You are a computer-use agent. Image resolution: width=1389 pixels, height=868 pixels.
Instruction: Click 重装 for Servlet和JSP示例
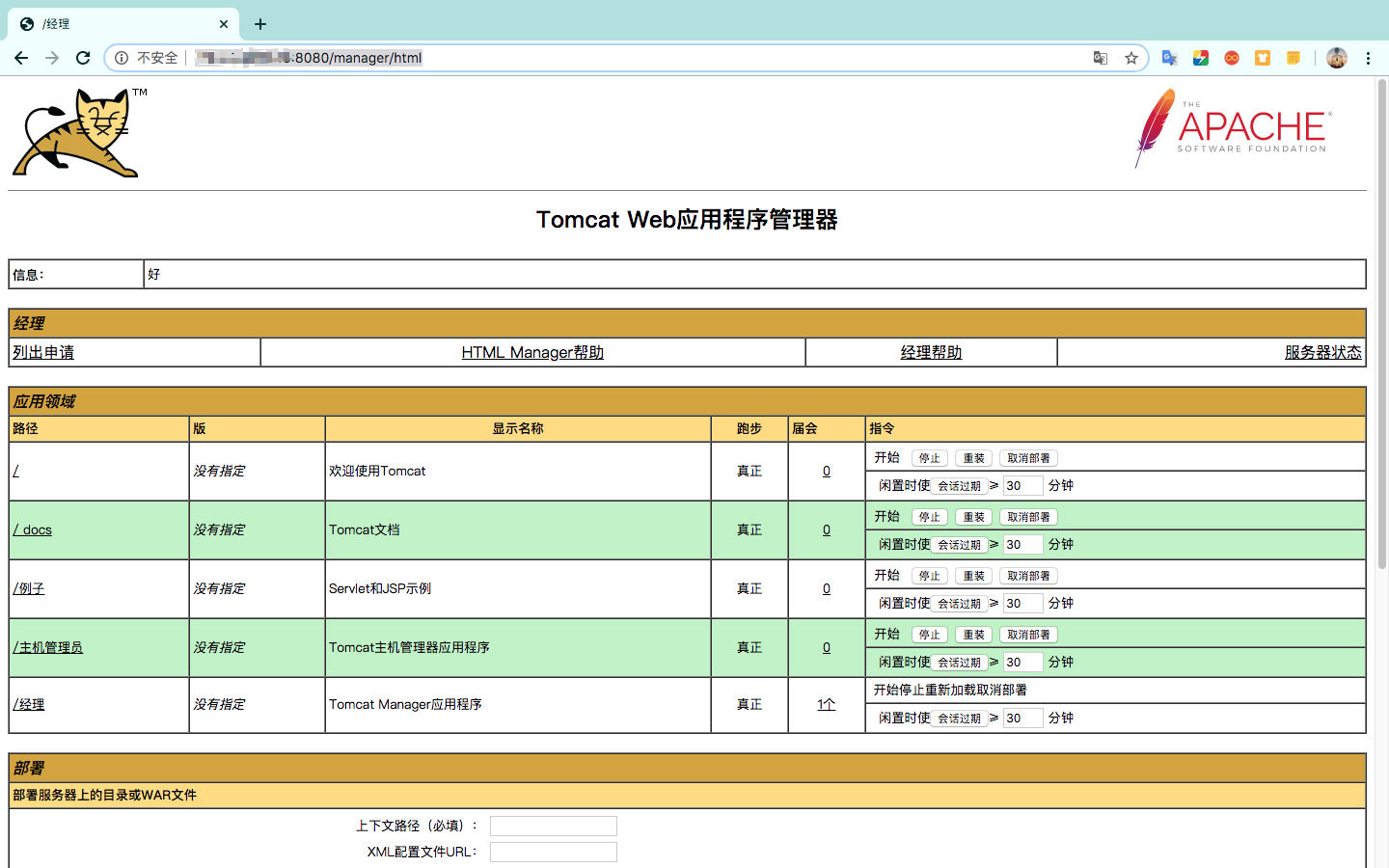pos(973,576)
